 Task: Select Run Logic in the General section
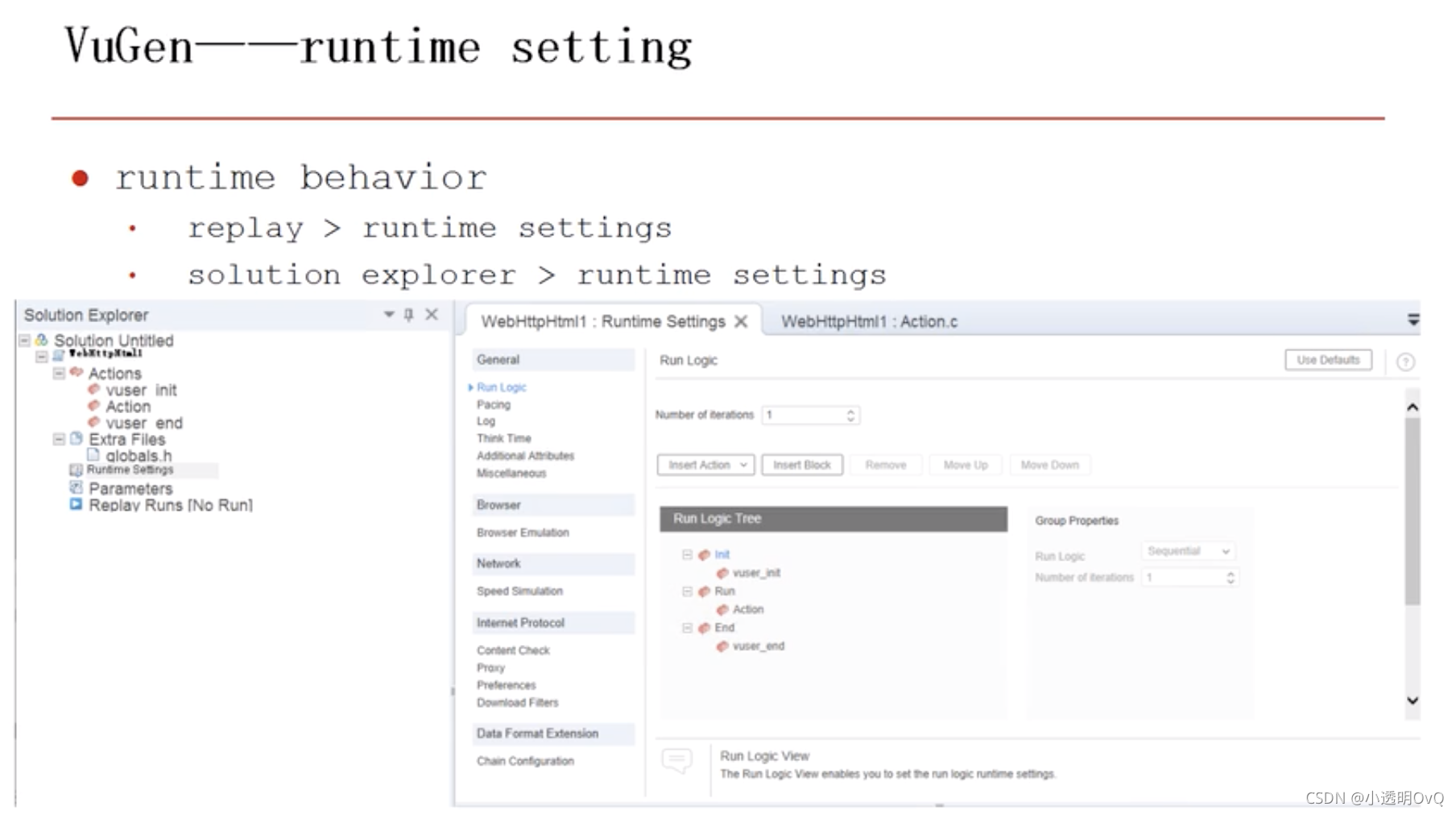[501, 387]
